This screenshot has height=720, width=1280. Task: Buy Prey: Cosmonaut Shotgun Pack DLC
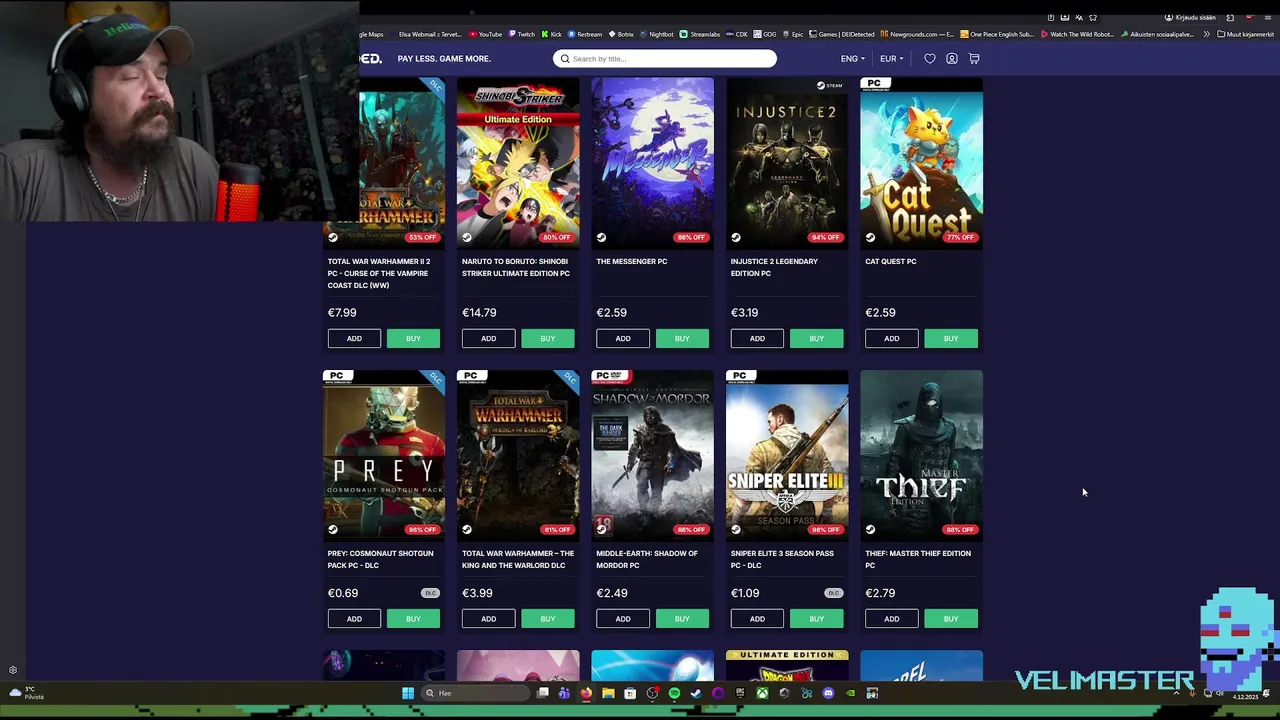coord(413,619)
